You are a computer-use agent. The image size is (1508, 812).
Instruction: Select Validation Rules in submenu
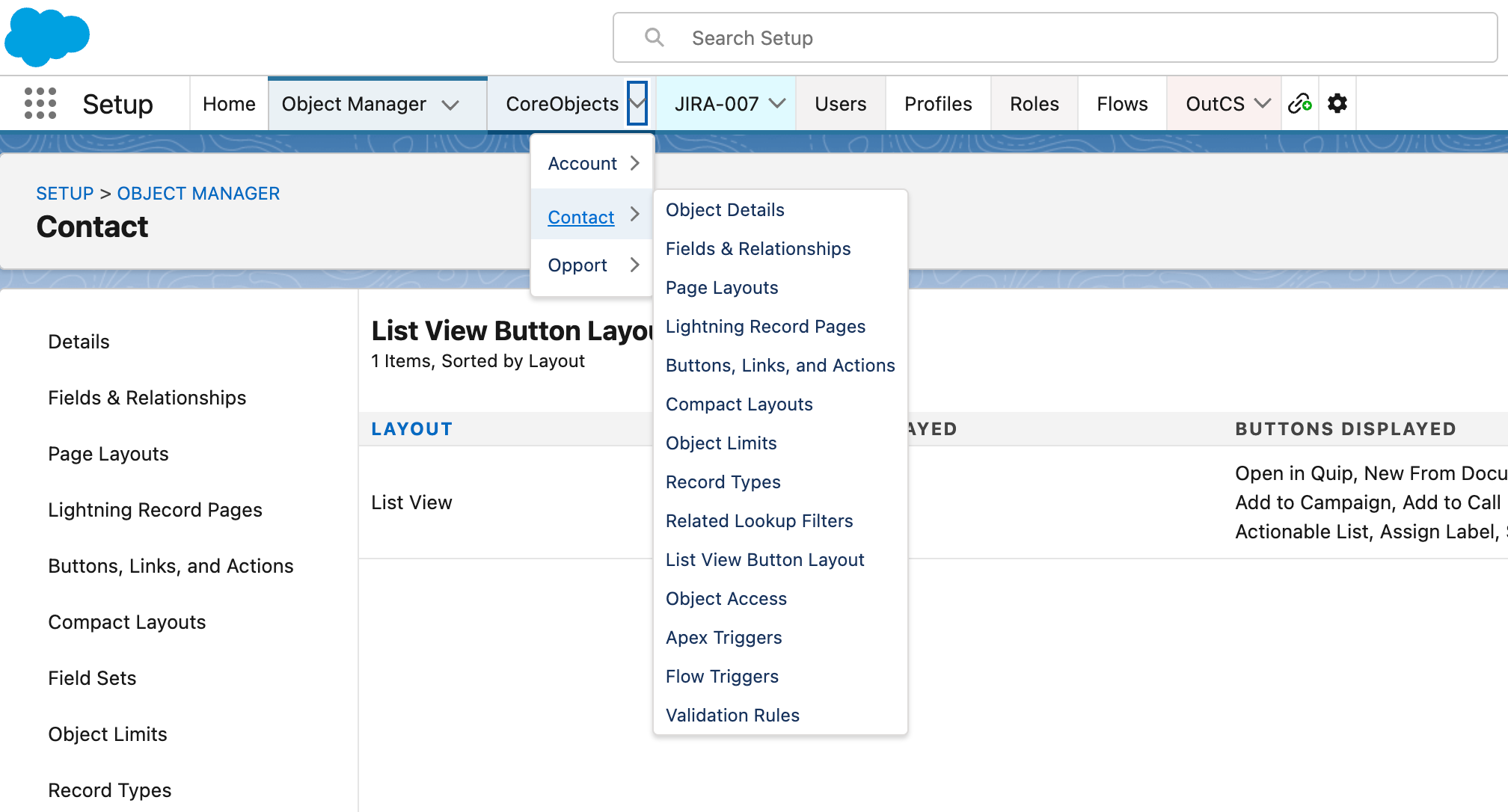point(732,716)
